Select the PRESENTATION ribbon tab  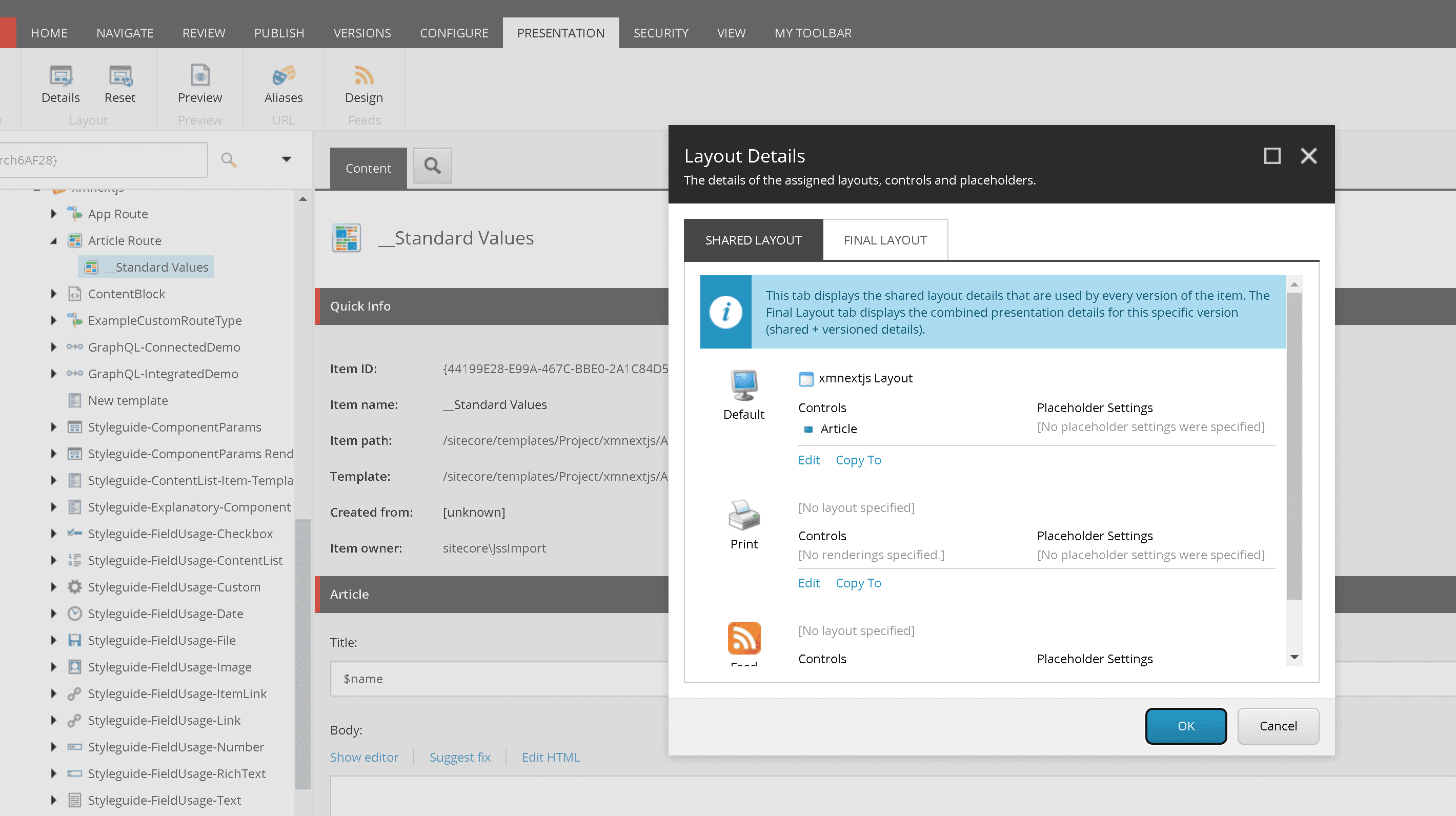(x=561, y=32)
